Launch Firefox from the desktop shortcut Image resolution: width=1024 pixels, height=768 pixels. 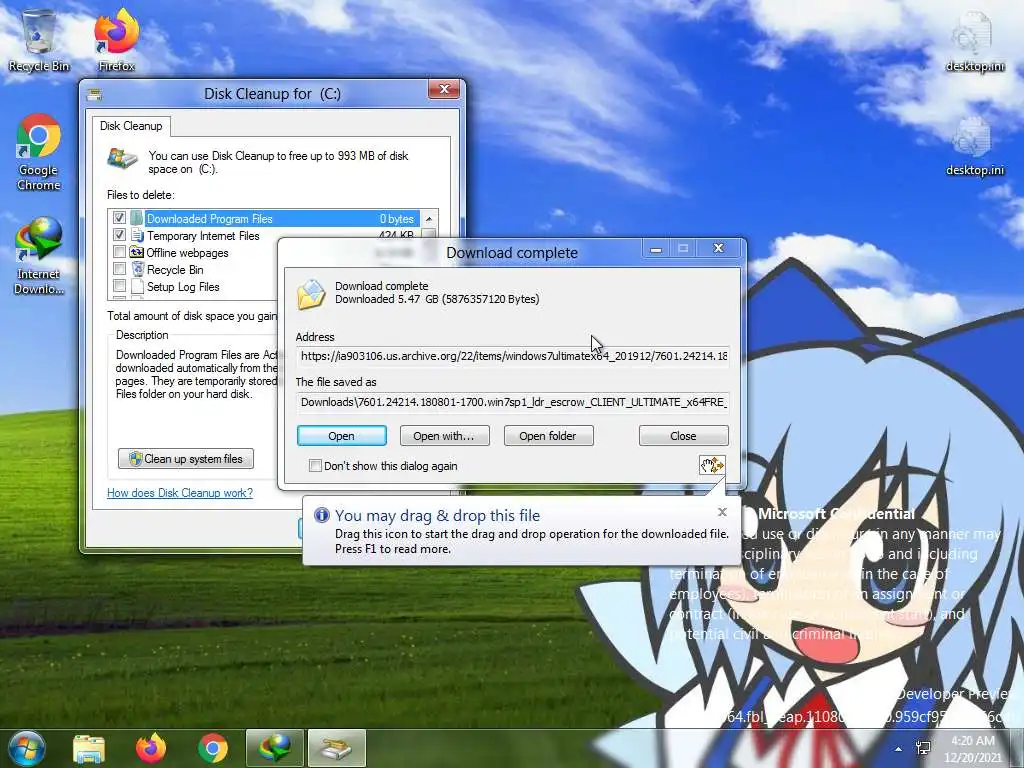click(116, 40)
